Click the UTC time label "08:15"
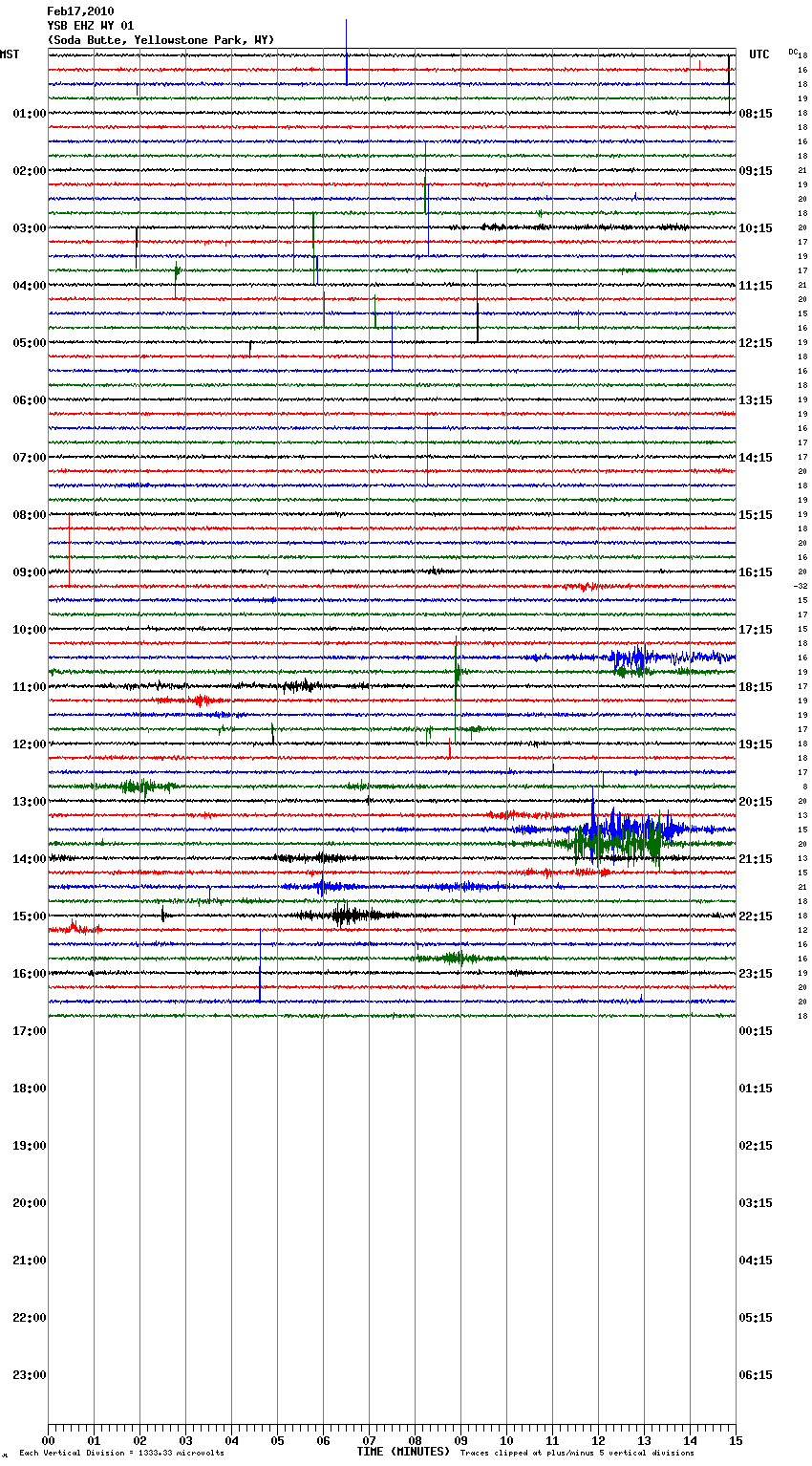The height and width of the screenshot is (1466, 812). point(756,114)
